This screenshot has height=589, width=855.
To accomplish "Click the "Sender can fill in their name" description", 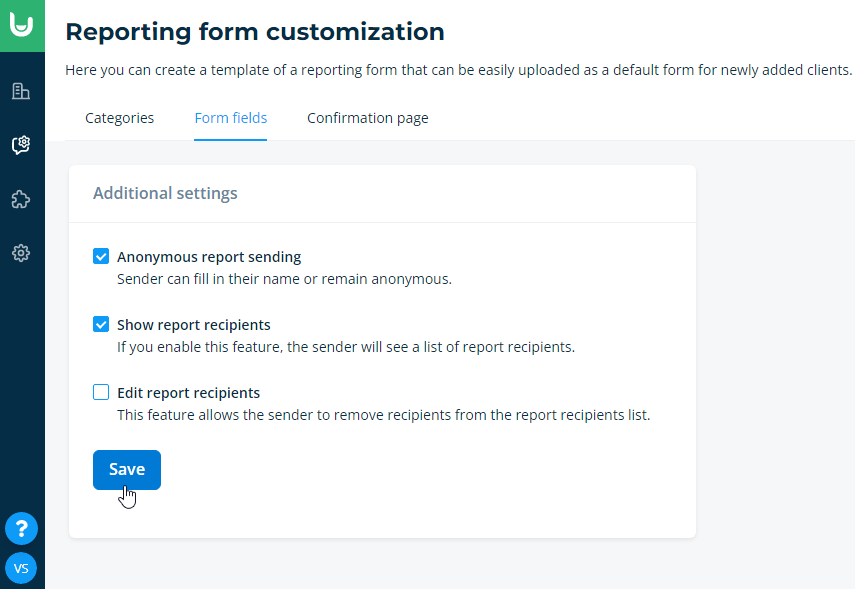I will 284,279.
